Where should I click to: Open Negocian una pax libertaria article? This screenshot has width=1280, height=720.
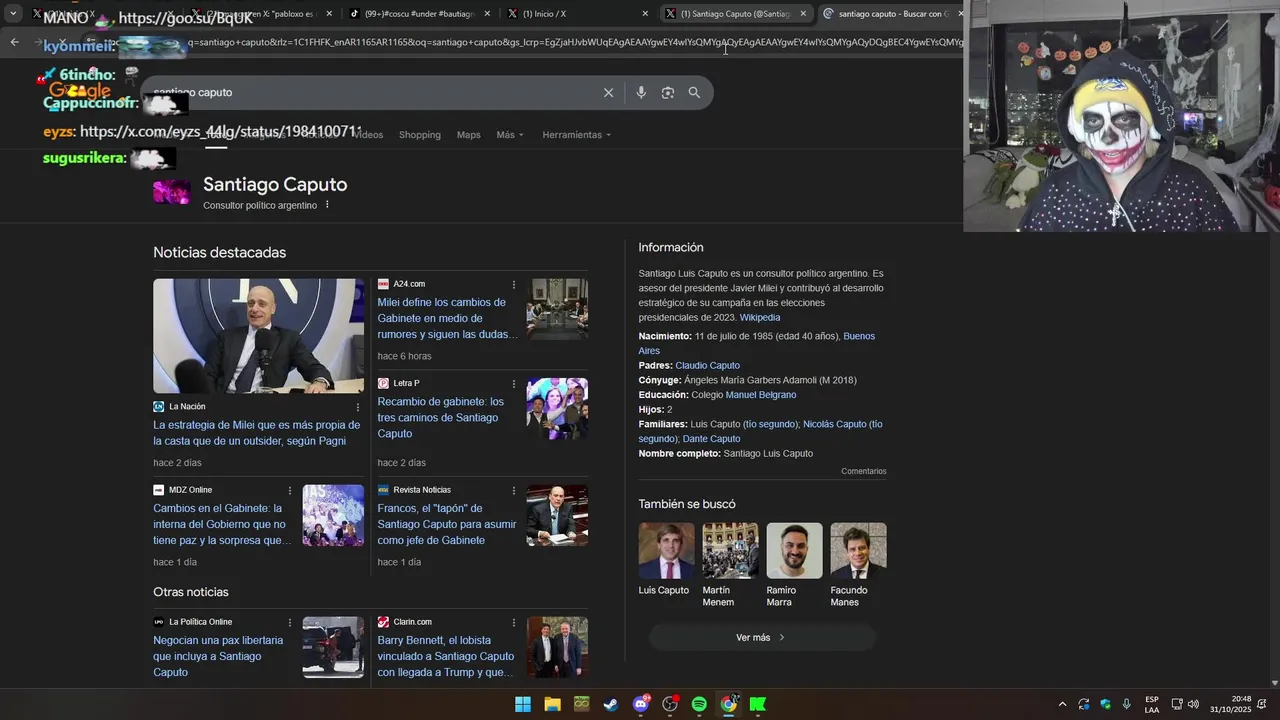218,656
